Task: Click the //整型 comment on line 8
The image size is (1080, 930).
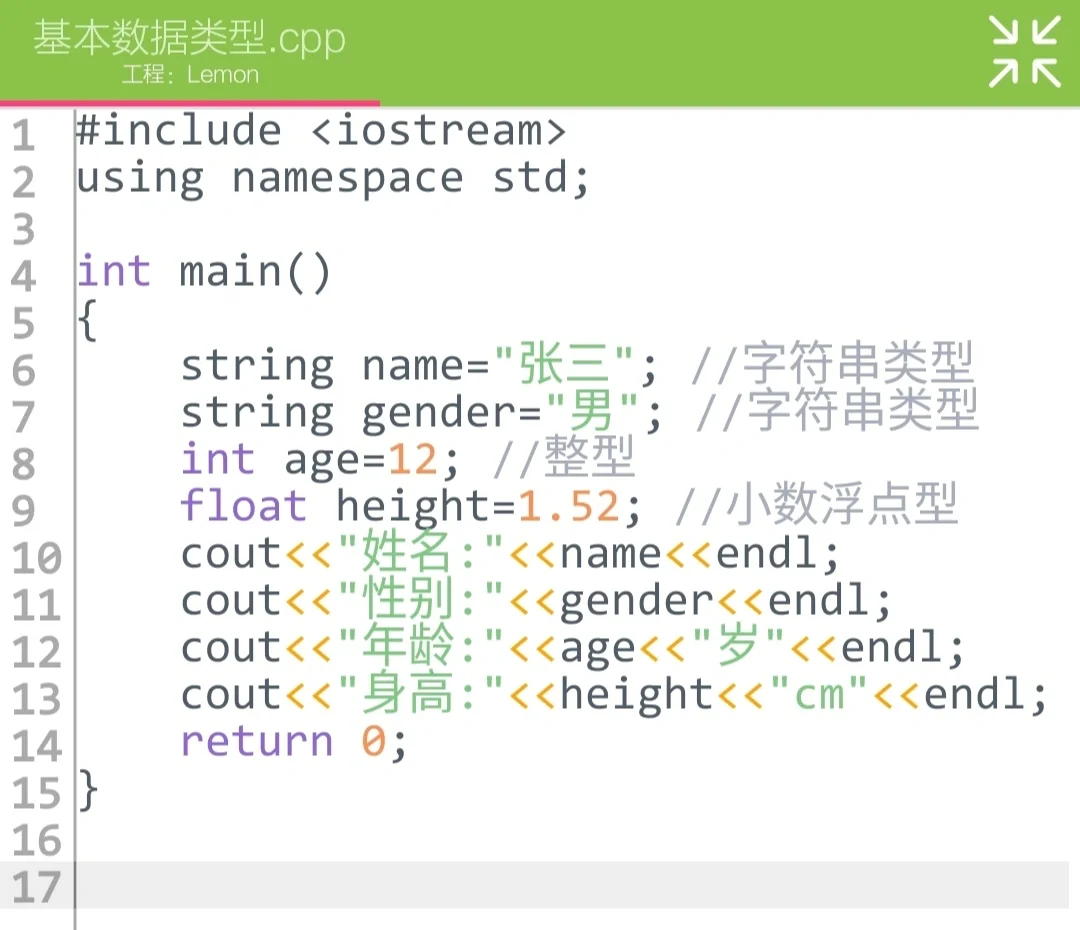Action: (x=560, y=458)
